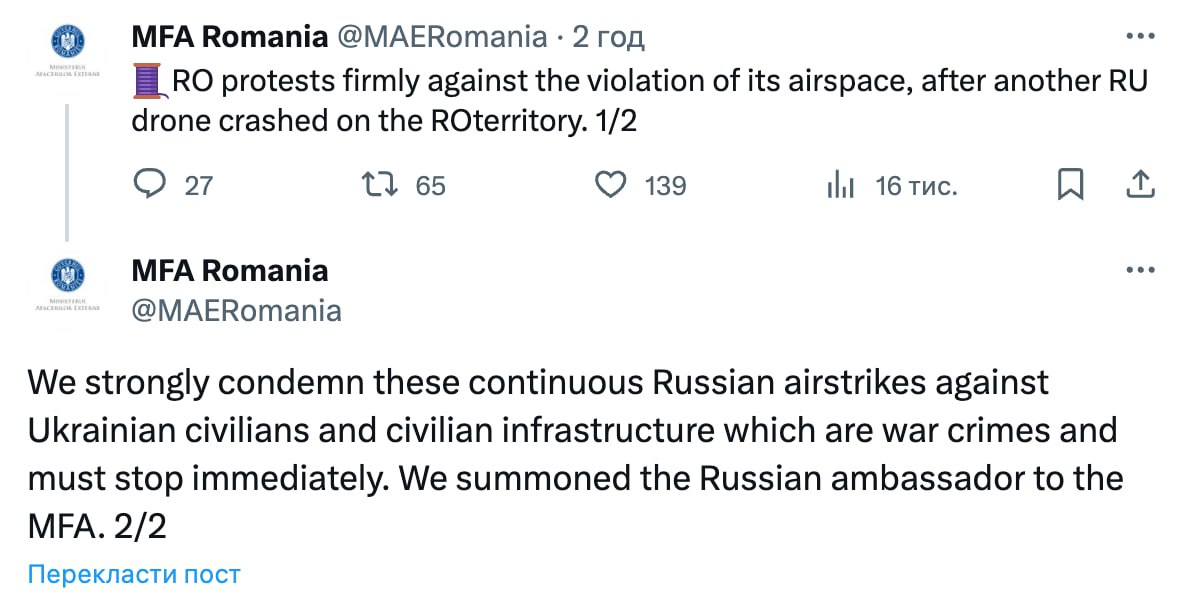1190x606 pixels.
Task: Open the first tweet's text body
Action: [640, 100]
